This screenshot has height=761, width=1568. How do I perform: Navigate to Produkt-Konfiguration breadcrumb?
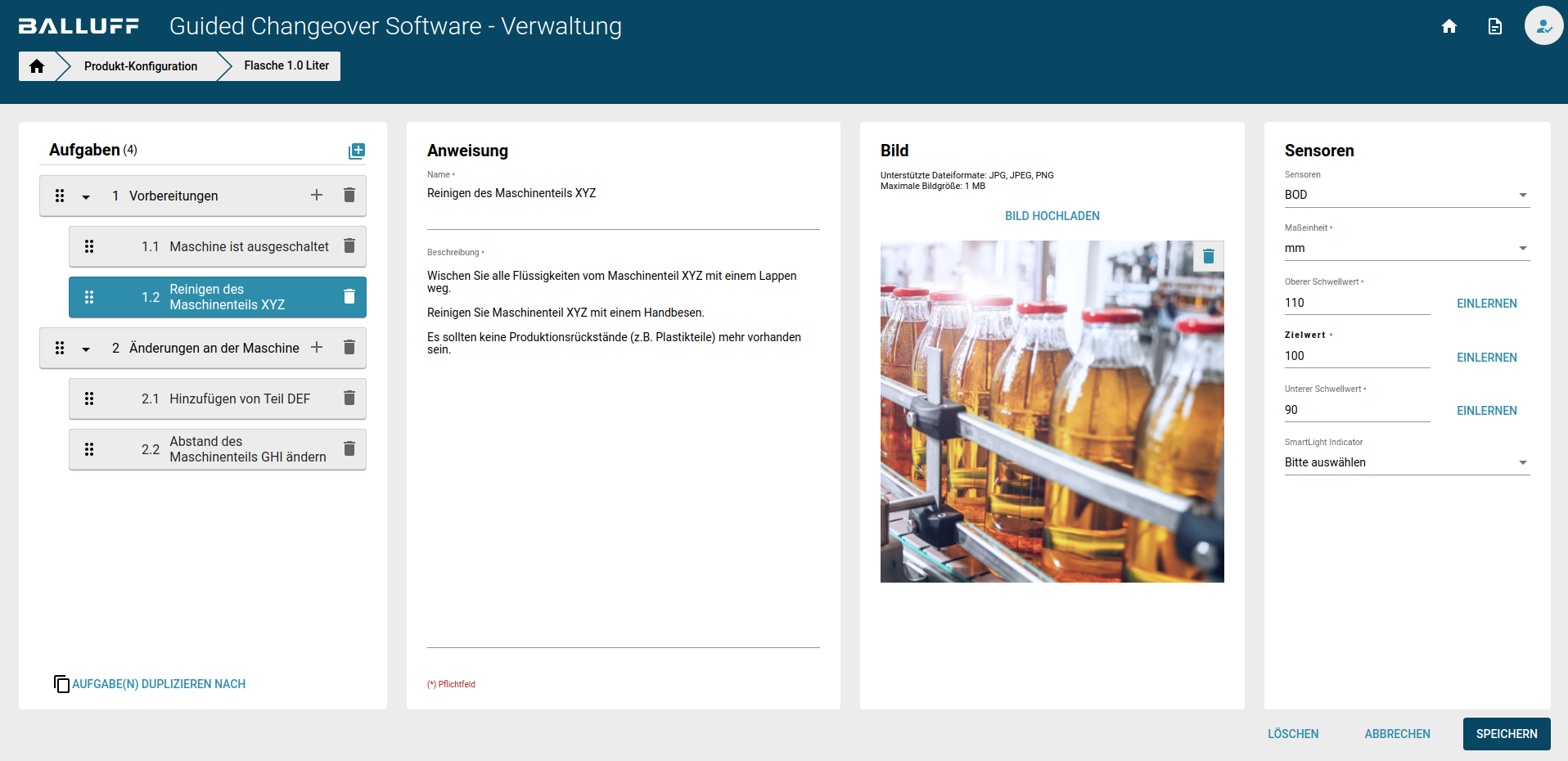coord(140,66)
